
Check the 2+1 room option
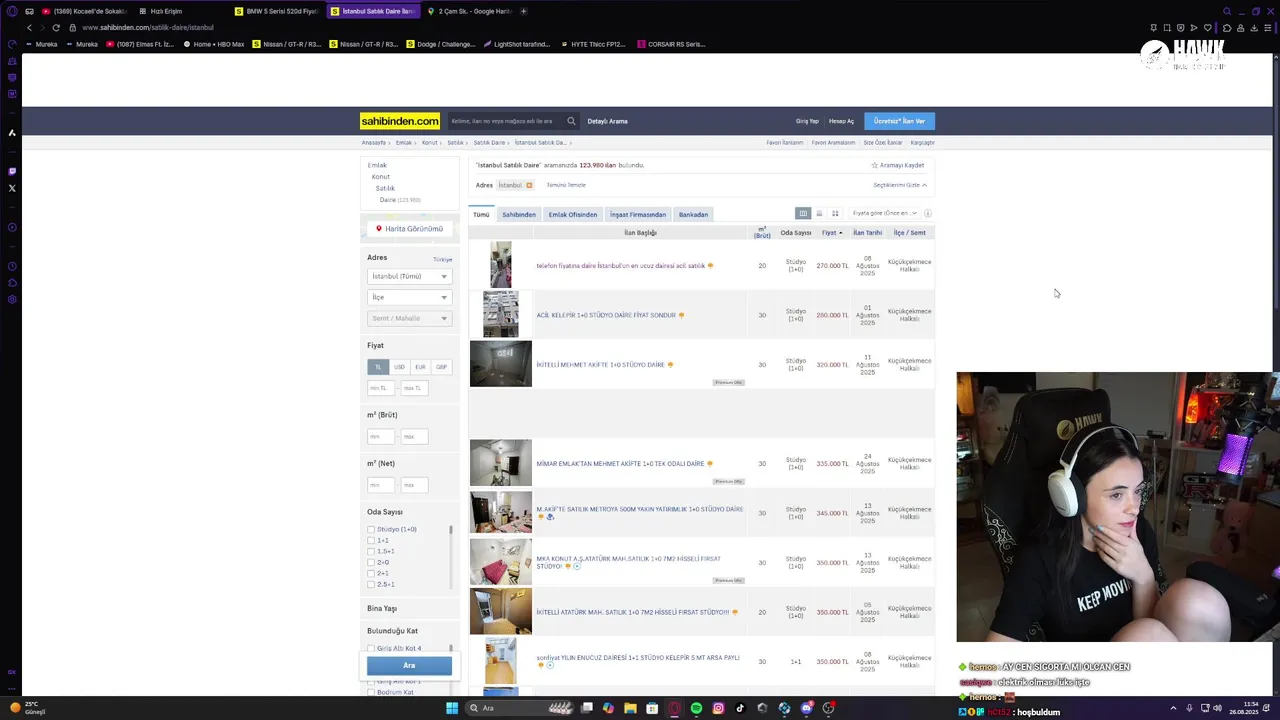click(x=371, y=573)
